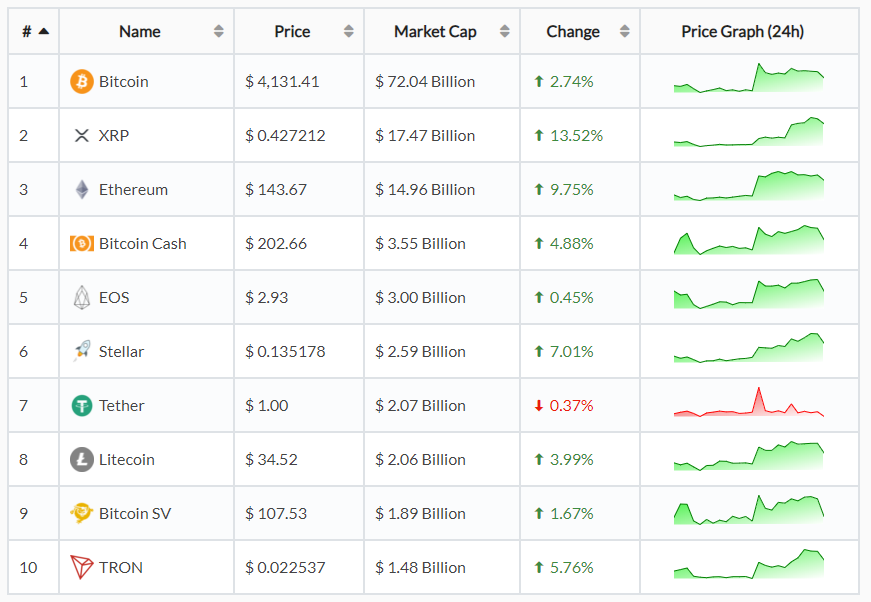Viewport: 871px width, 602px height.
Task: Click the TRON logo icon
Action: (x=82, y=568)
